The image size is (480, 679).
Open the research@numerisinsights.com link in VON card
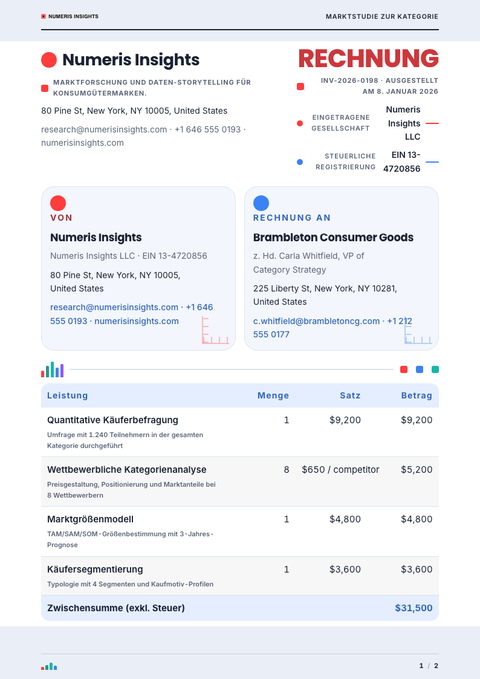click(x=114, y=307)
